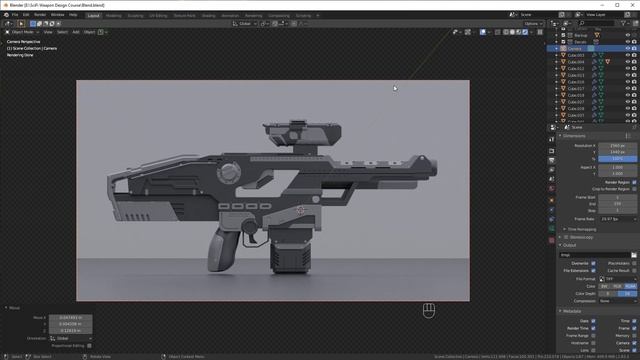Open the Object Mode dropdown

tap(22, 32)
